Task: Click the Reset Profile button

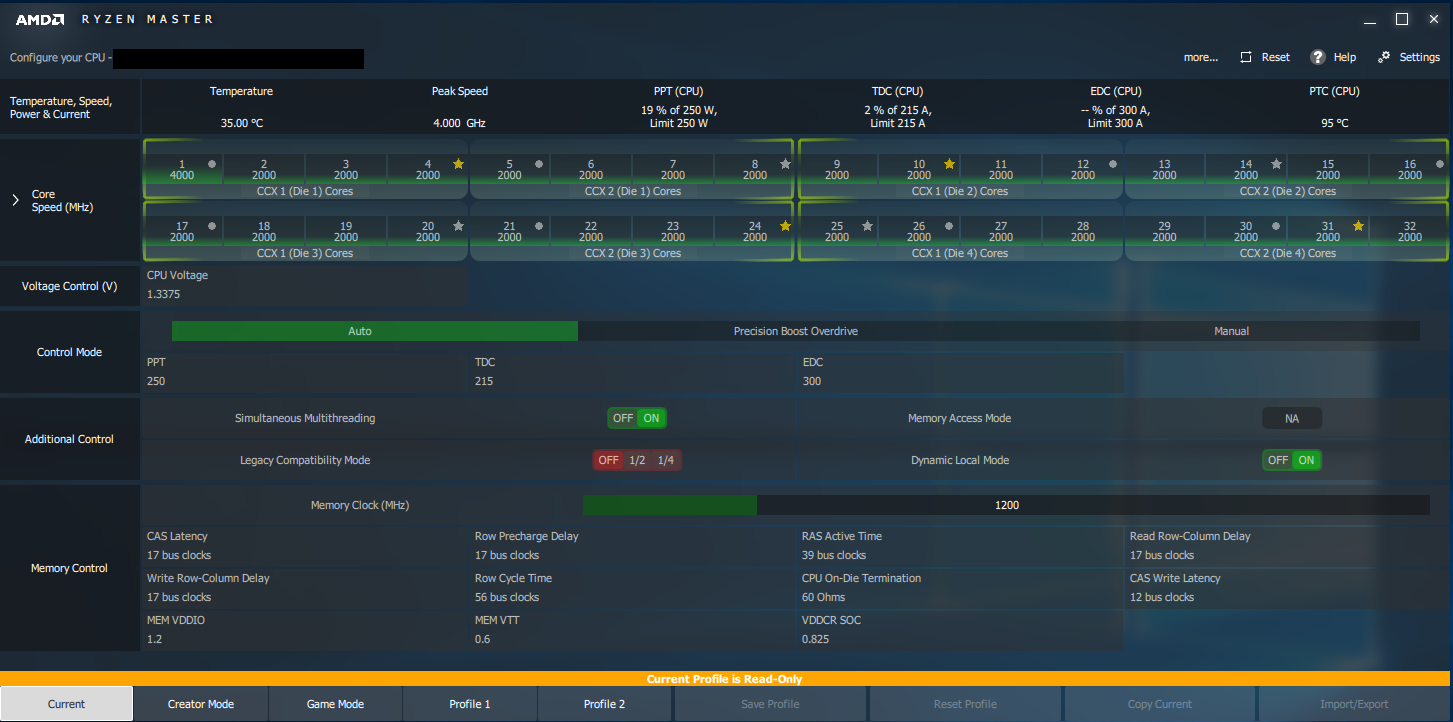Action: tap(965, 704)
